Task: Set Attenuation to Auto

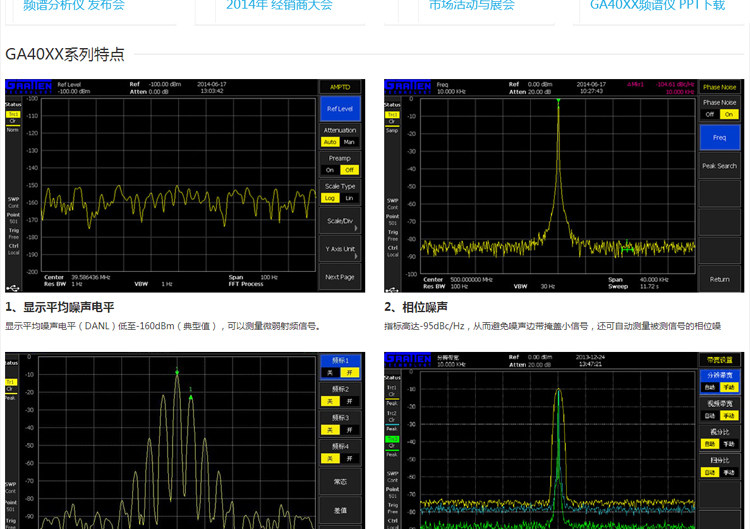Action: (330, 142)
